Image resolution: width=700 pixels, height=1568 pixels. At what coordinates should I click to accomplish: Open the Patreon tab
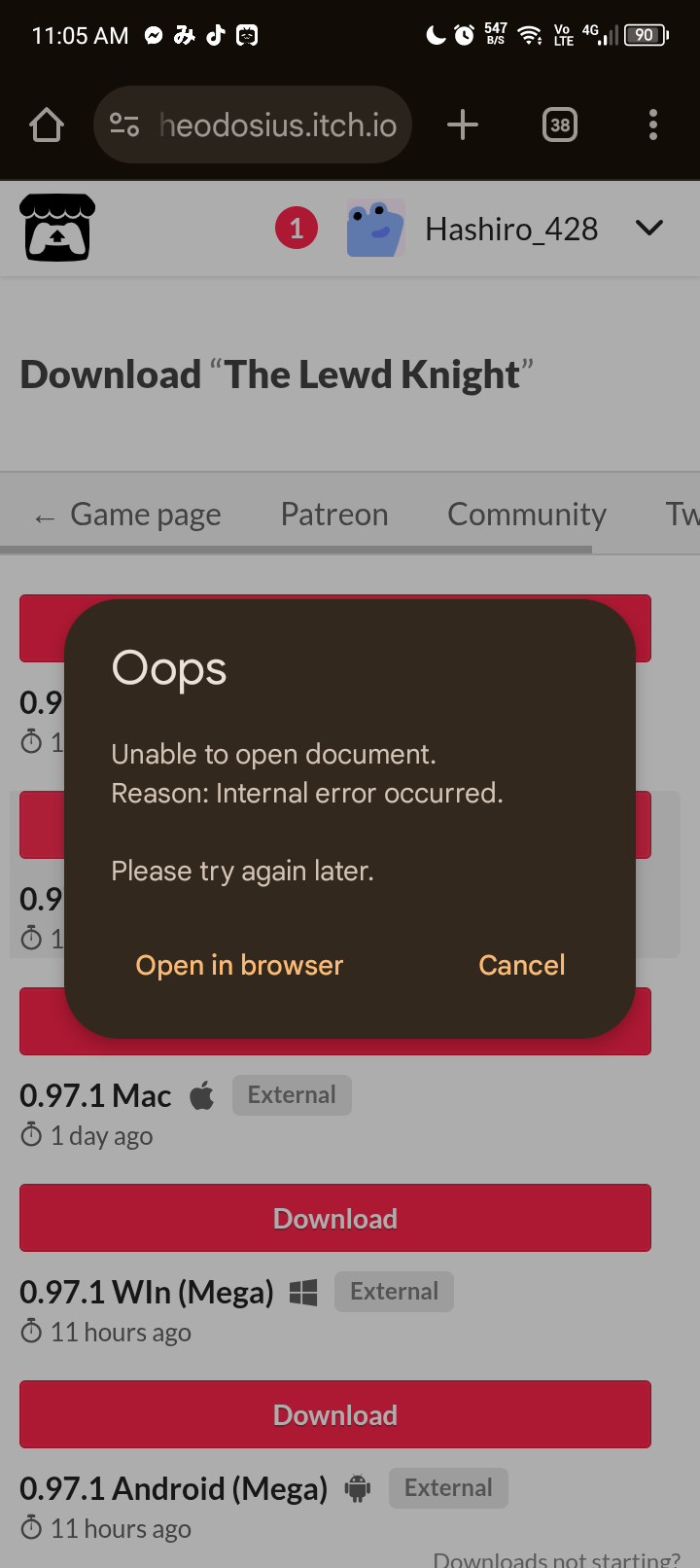coord(334,515)
